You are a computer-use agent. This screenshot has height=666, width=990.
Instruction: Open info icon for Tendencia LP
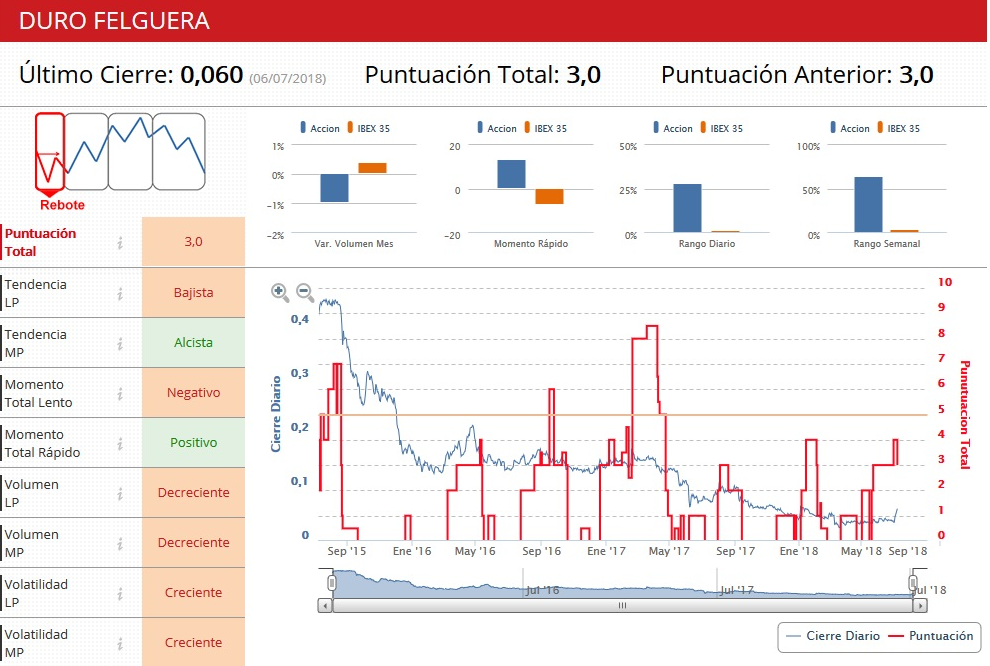coord(120,294)
